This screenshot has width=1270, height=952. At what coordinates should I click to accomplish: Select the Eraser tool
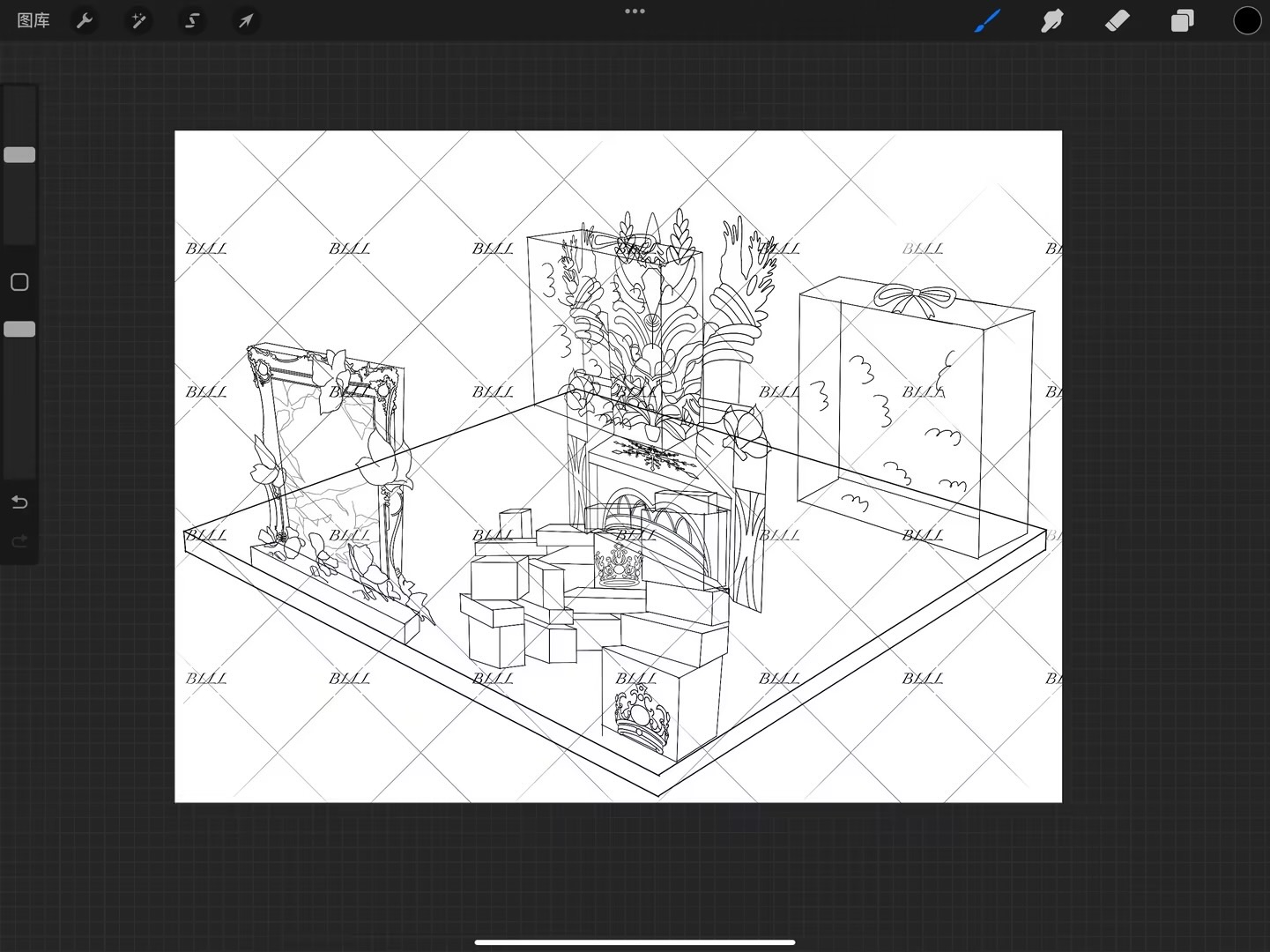tap(1117, 20)
